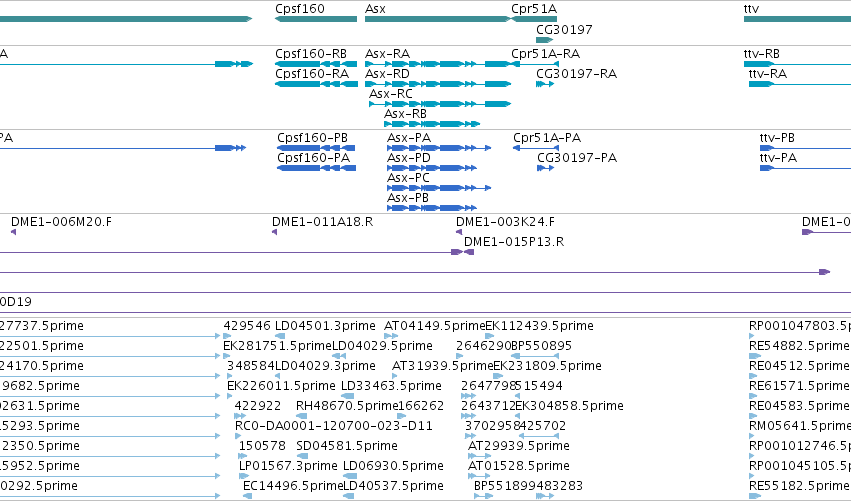Click the ttv gene label
This screenshot has height=501, width=851.
[751, 9]
